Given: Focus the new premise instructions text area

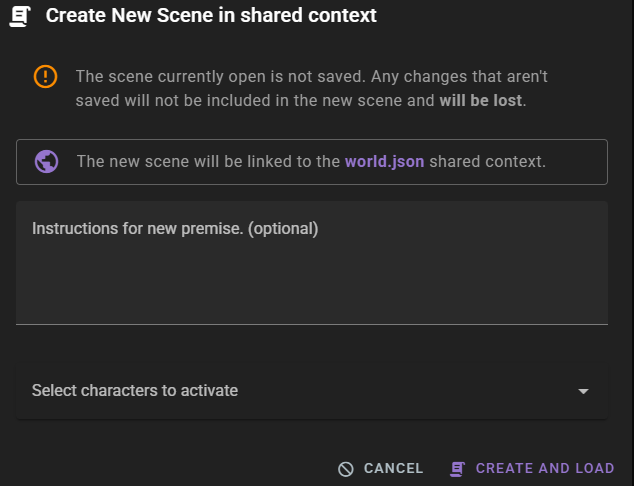Looking at the screenshot, I should click(x=311, y=275).
